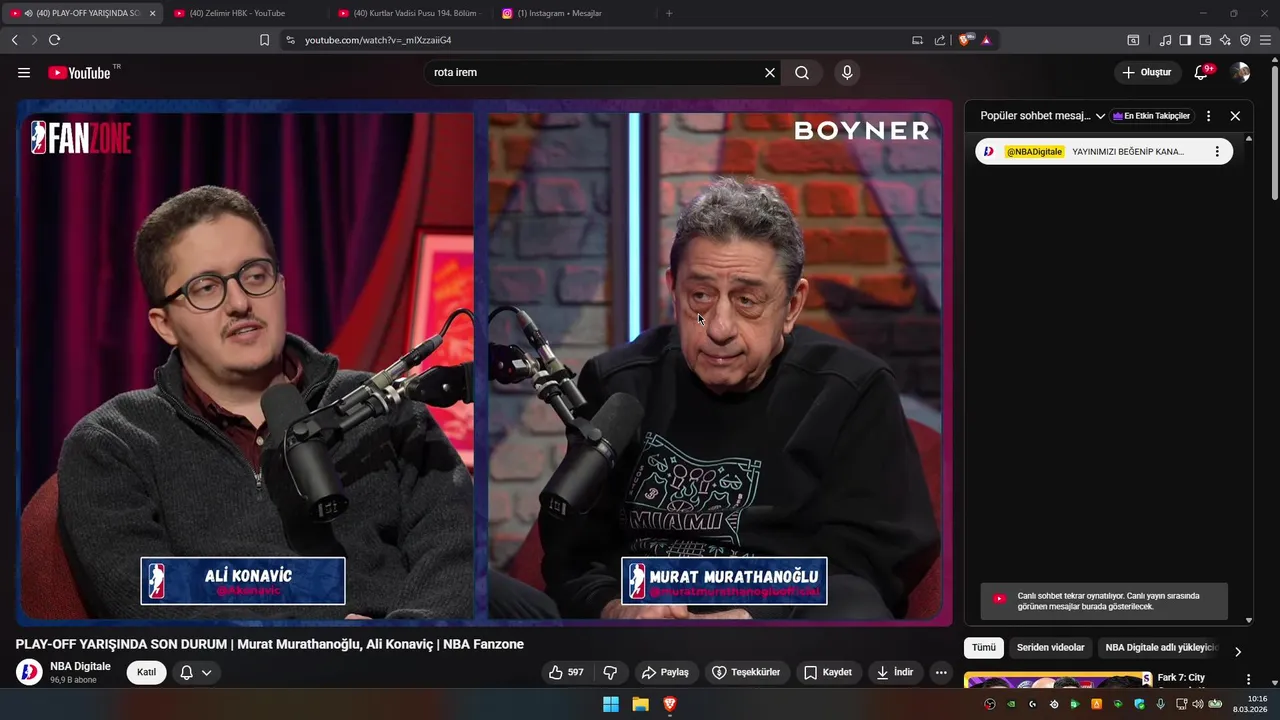The height and width of the screenshot is (720, 1280).
Task: Switch to the Zelimir HBK YouTube tab
Action: tap(244, 13)
